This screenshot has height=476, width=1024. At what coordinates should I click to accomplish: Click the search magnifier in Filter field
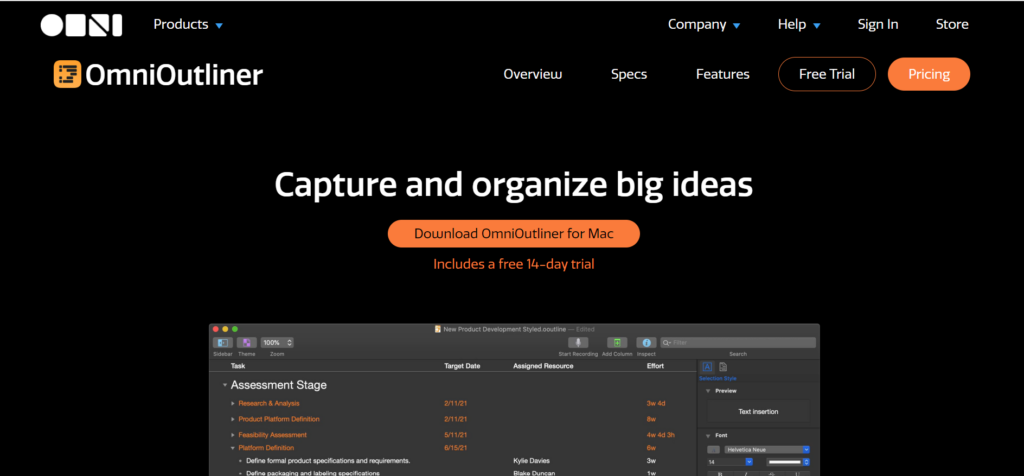(667, 343)
